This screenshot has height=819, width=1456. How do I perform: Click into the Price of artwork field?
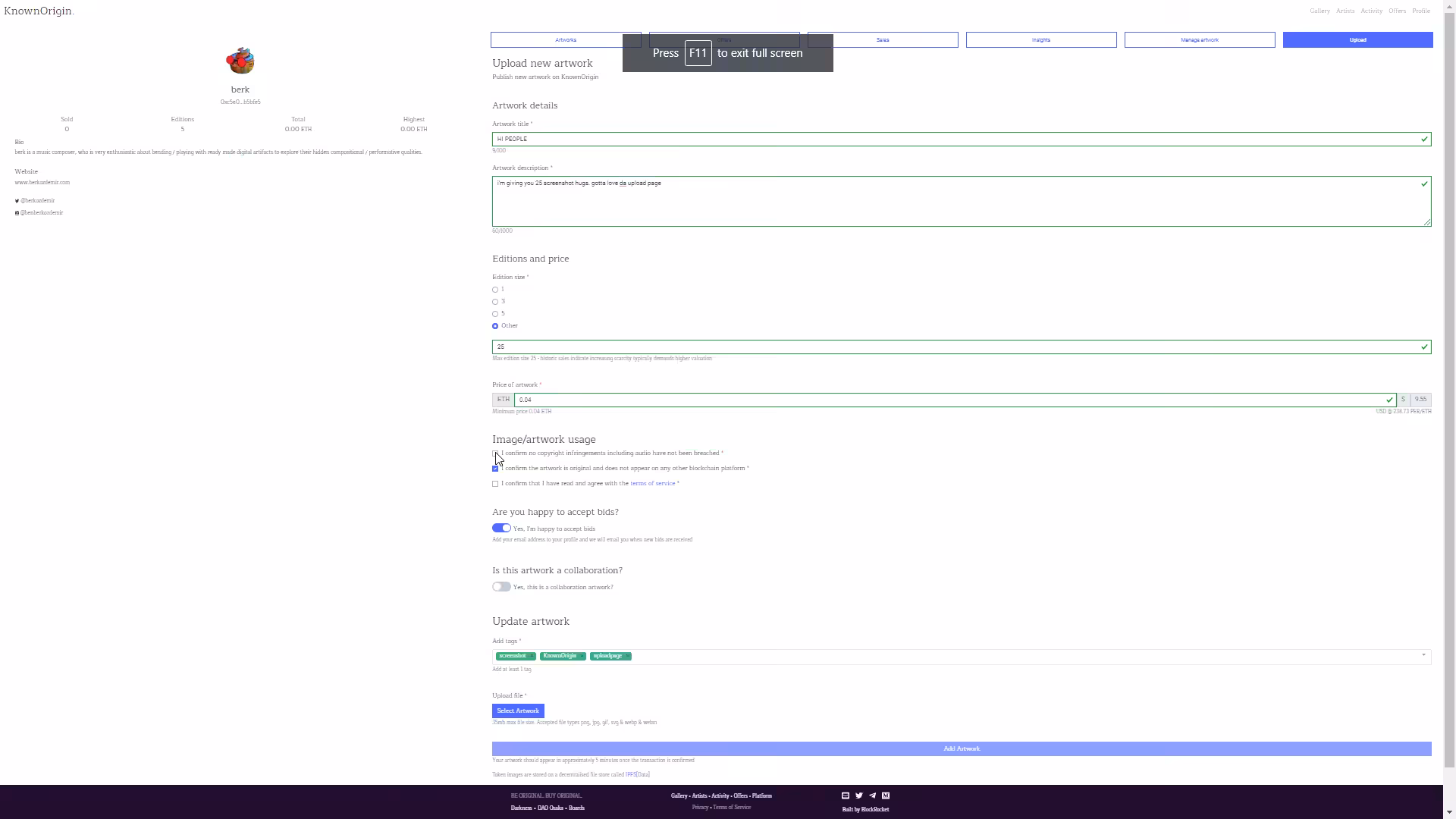(x=955, y=400)
